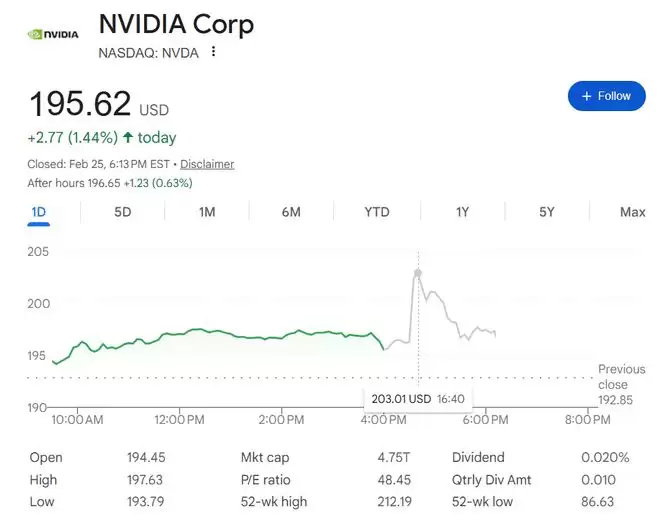Click the green up arrow next to today
The image size is (660, 521).
127,137
